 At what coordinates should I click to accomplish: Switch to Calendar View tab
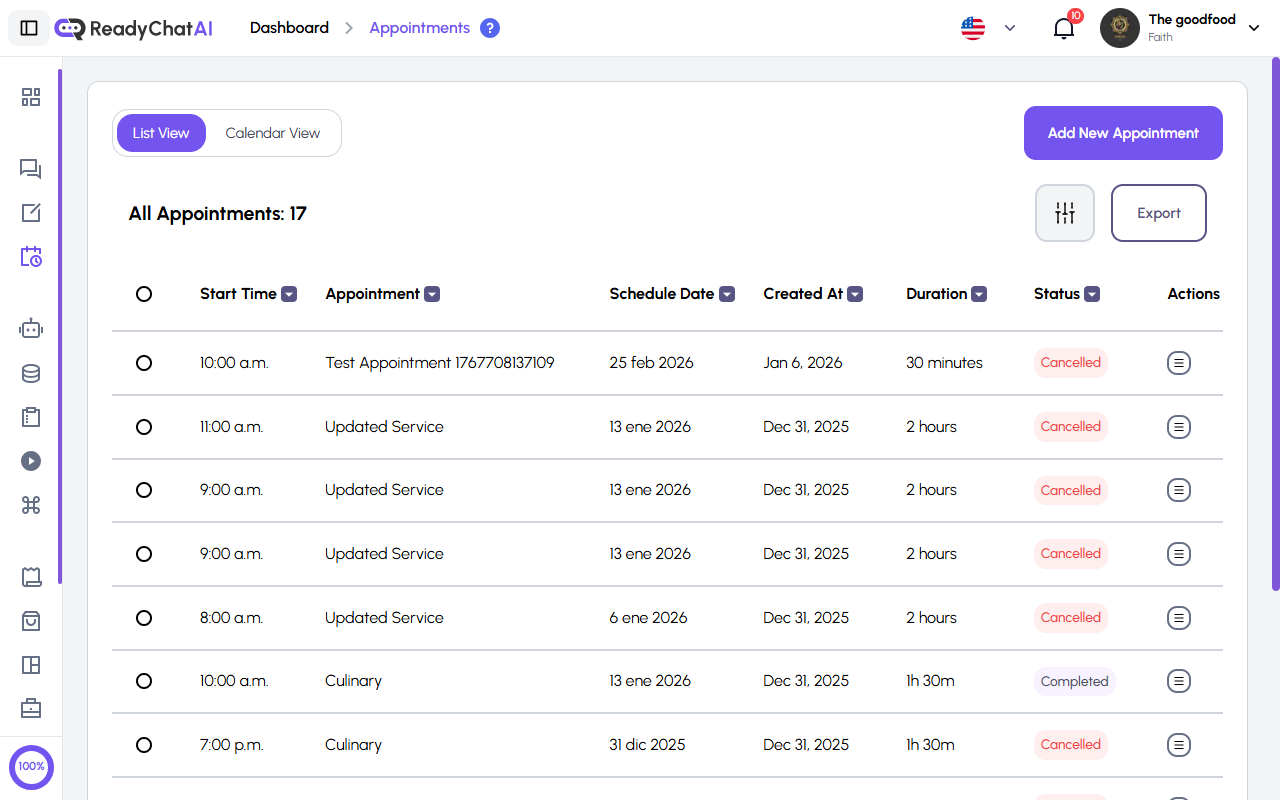pyautogui.click(x=272, y=132)
